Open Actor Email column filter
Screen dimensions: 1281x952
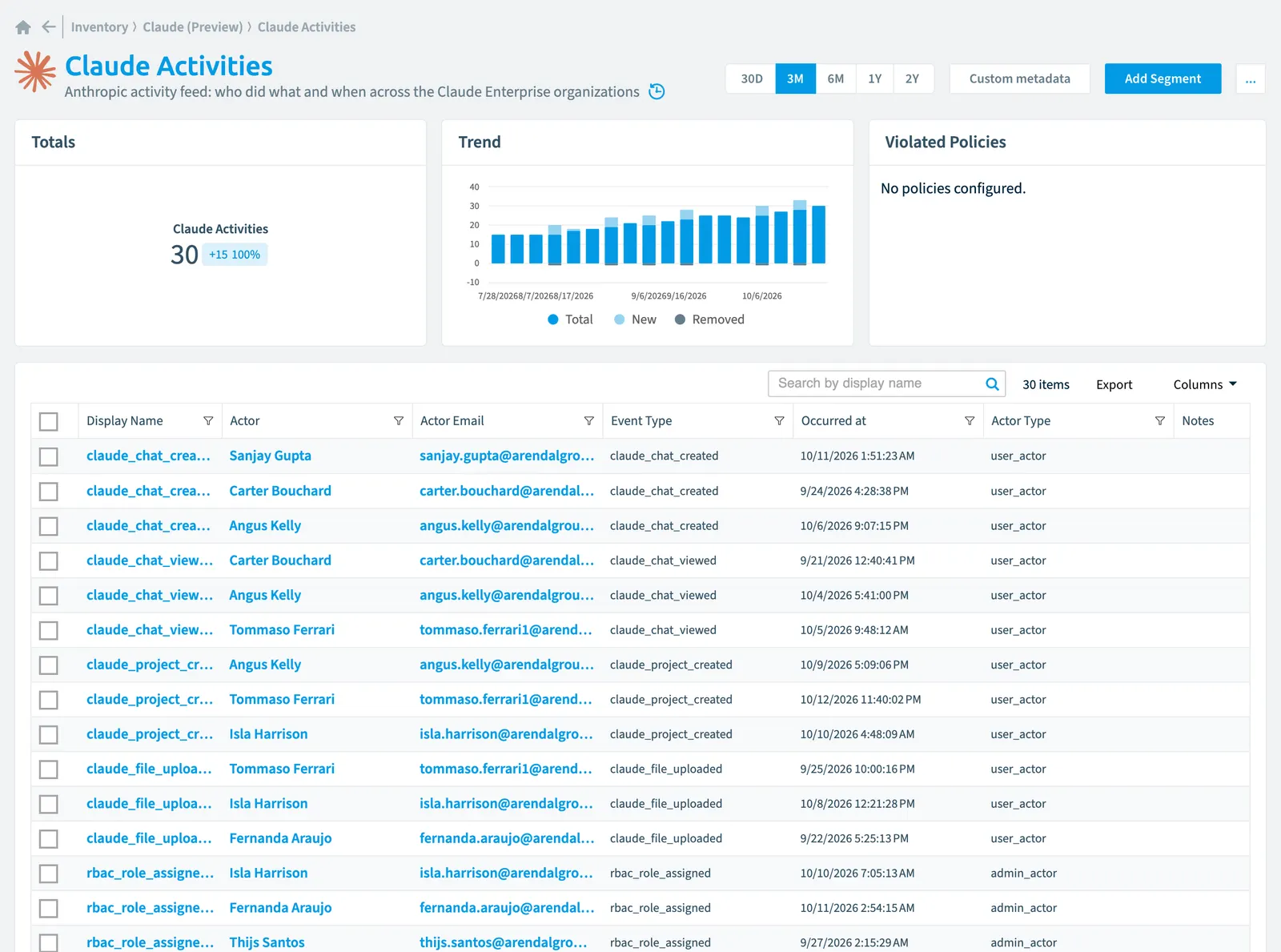589,421
